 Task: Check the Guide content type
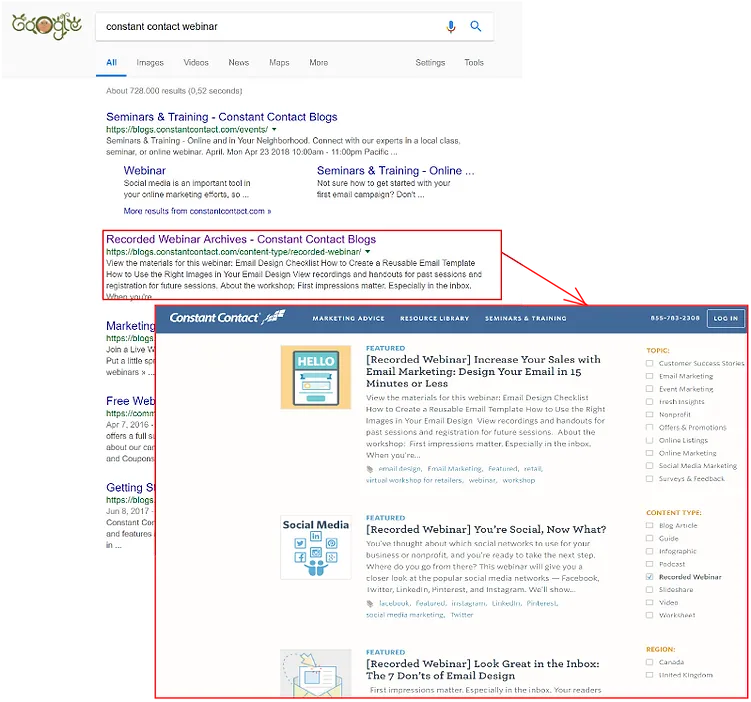pos(649,538)
